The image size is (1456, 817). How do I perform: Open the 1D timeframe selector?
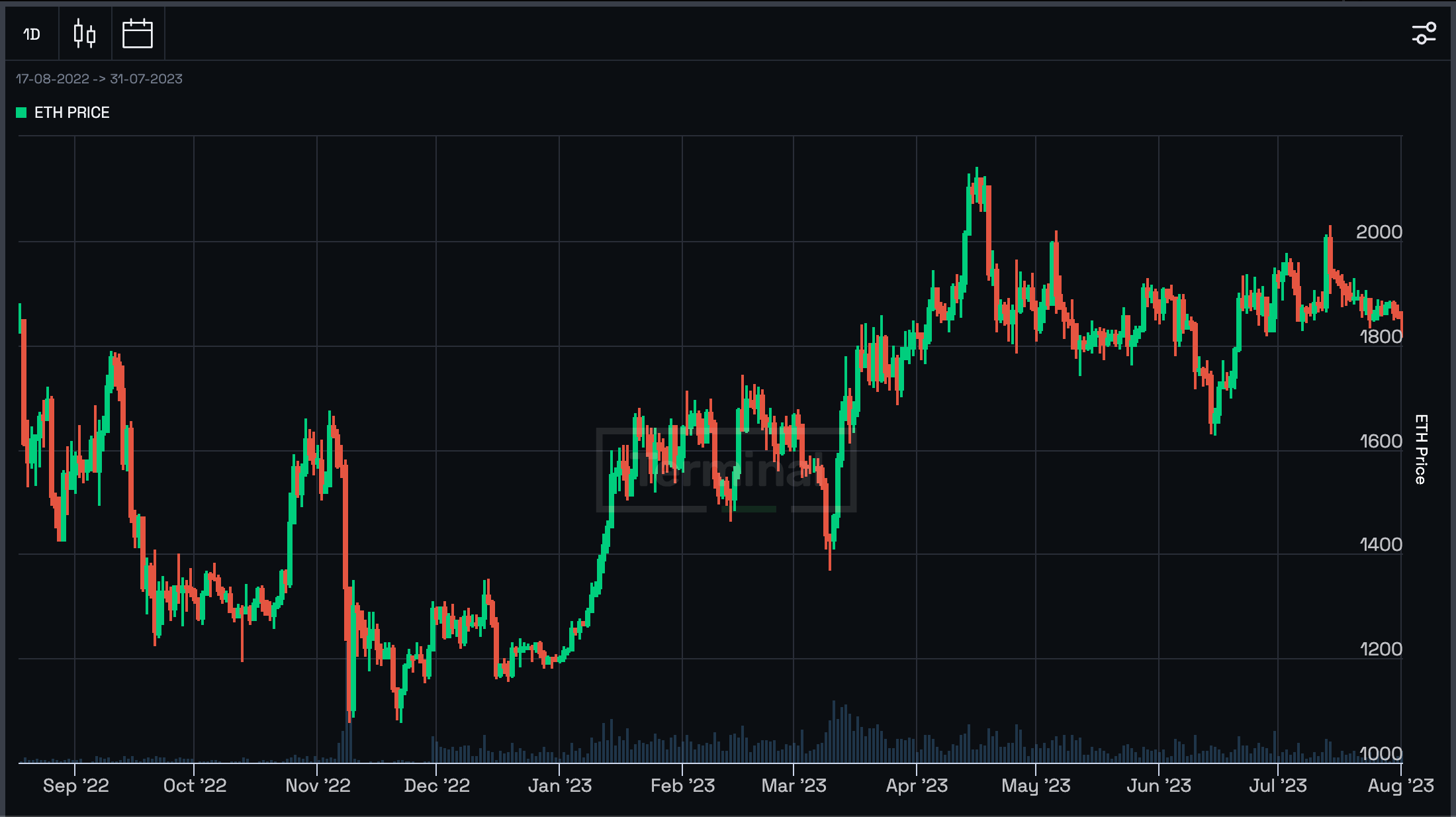click(32, 34)
